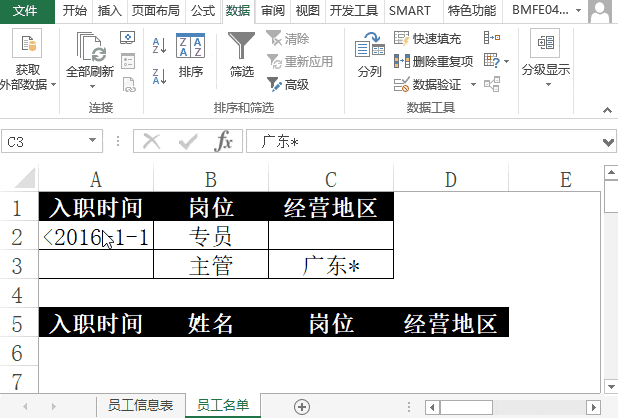Switch to the 插入 ribbon tab

[109, 11]
